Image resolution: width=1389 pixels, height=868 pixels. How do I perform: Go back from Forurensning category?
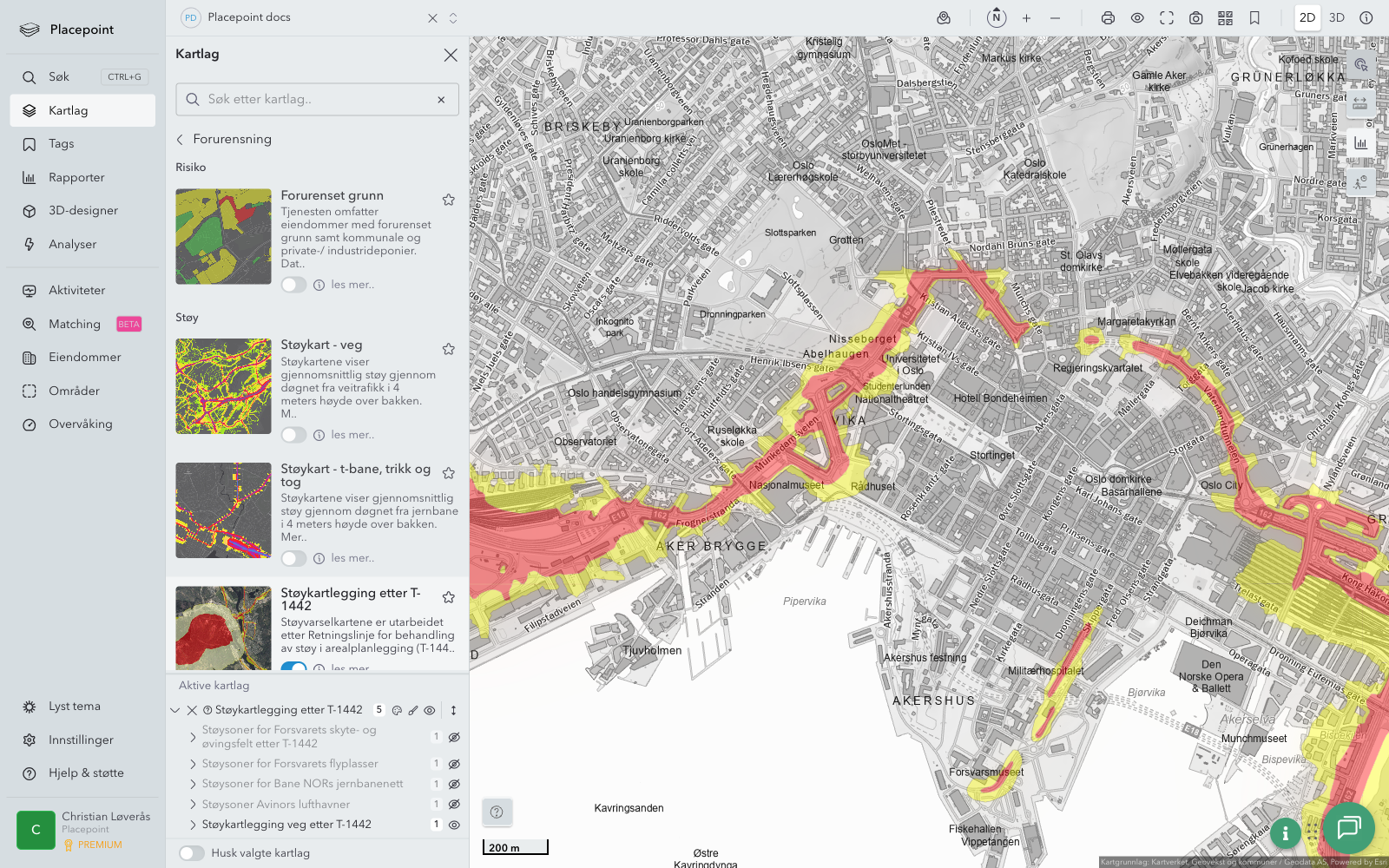tap(181, 139)
